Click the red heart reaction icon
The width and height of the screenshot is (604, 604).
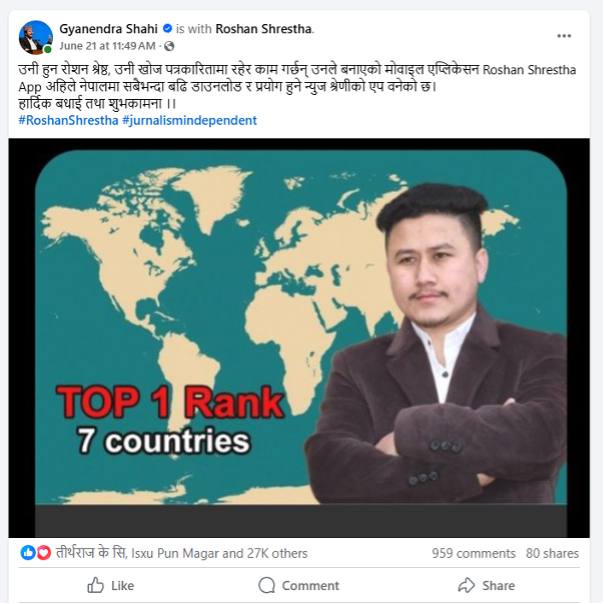tap(44, 553)
